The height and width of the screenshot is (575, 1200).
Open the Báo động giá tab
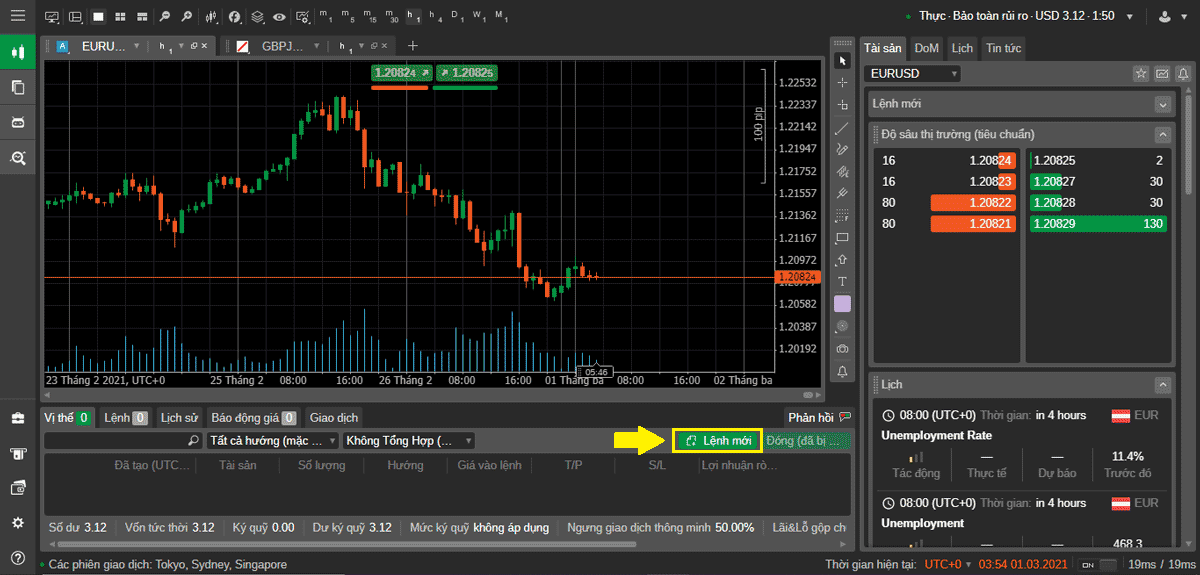tap(253, 418)
